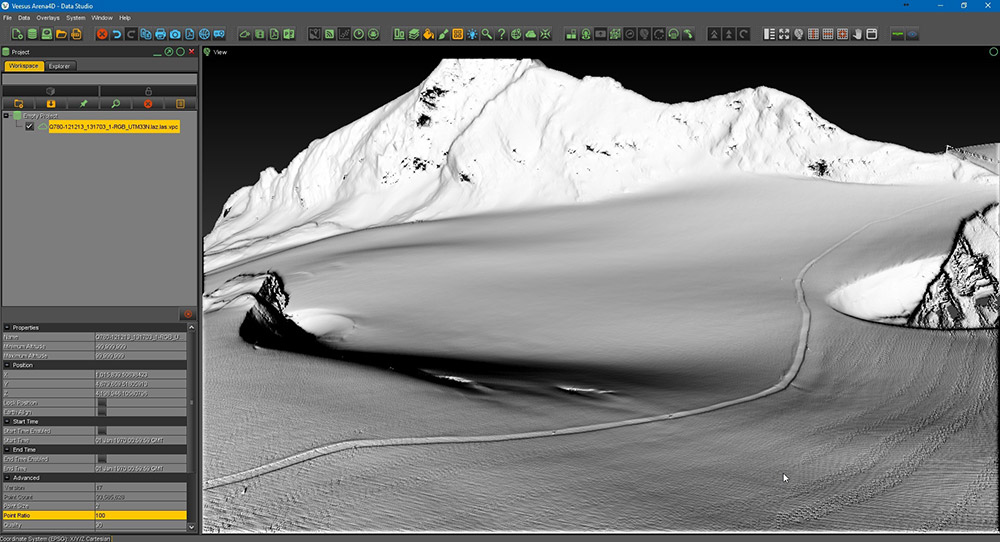
Task: Click the green database toolbar icon
Action: pyautogui.click(x=32, y=34)
